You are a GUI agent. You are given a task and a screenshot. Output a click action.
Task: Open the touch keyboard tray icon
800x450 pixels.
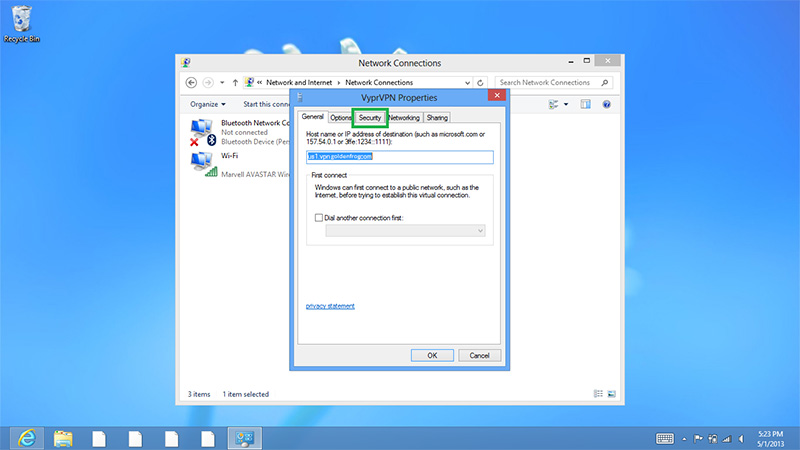[x=665, y=438]
